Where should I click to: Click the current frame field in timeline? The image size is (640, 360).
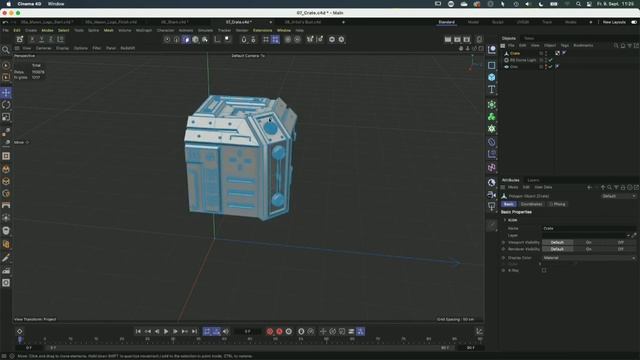click(247, 331)
